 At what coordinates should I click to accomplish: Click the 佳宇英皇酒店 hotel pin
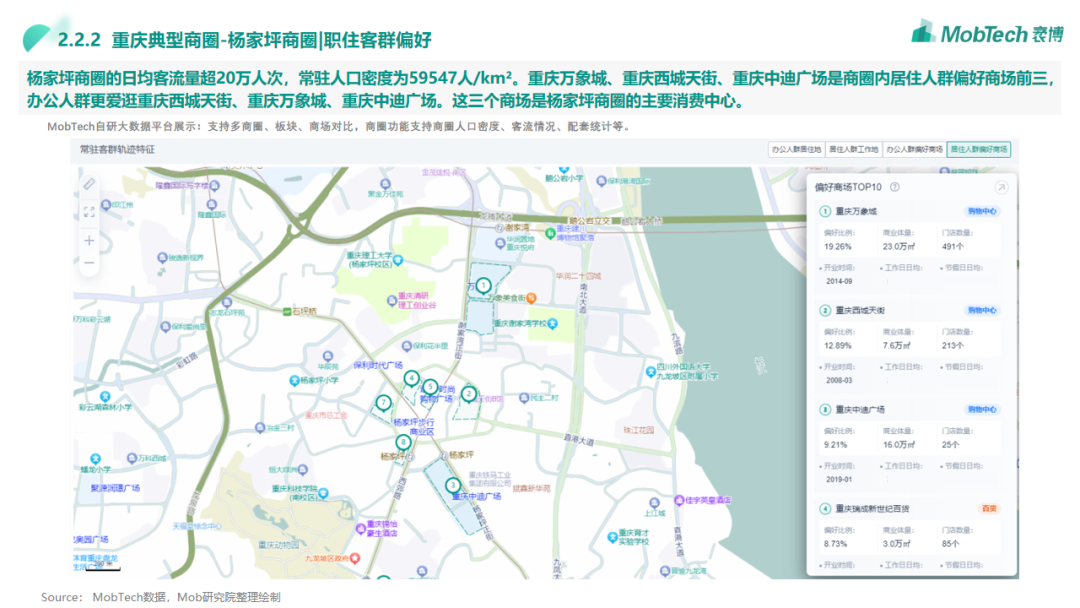[678, 500]
